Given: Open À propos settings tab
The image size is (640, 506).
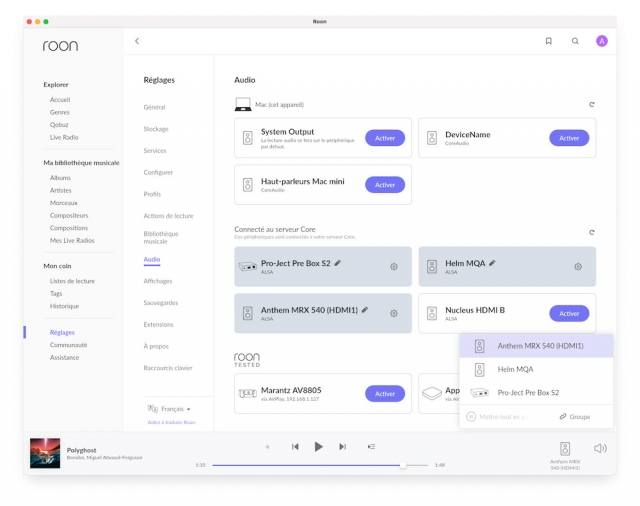Looking at the screenshot, I should point(156,346).
